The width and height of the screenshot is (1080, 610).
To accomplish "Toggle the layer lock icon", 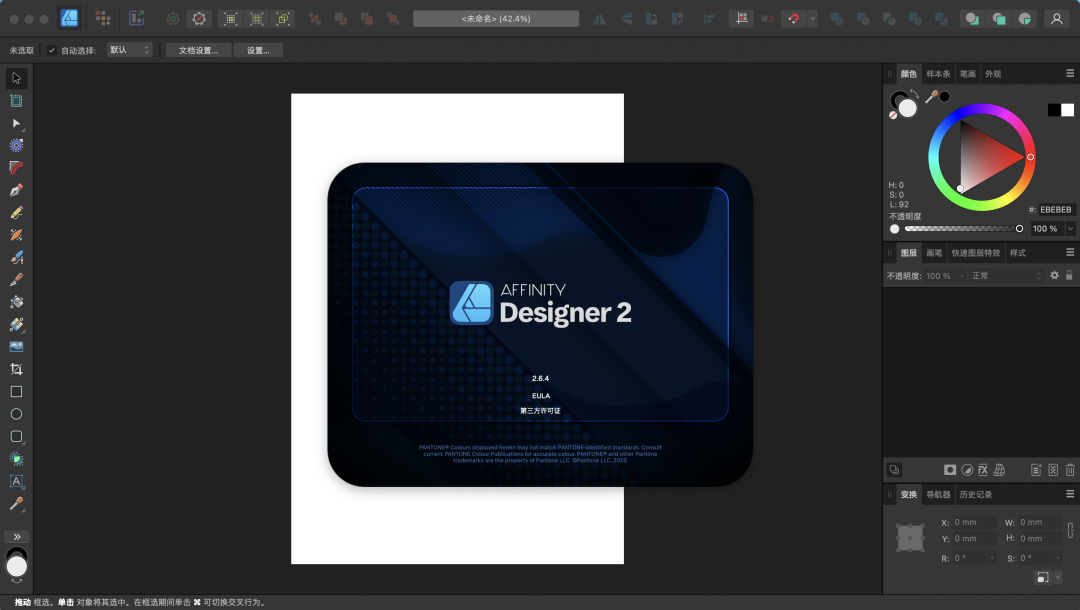I will click(x=1069, y=275).
